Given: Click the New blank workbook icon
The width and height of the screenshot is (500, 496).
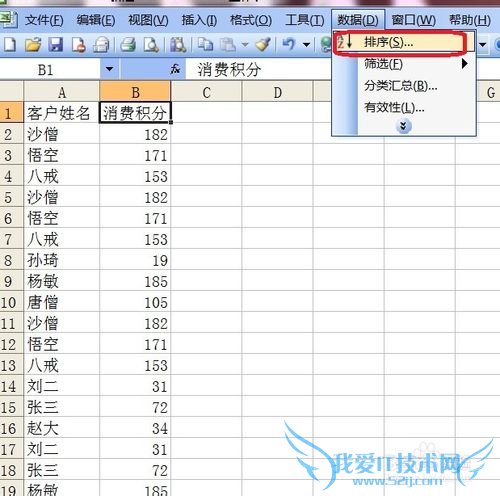Looking at the screenshot, I should (10, 44).
